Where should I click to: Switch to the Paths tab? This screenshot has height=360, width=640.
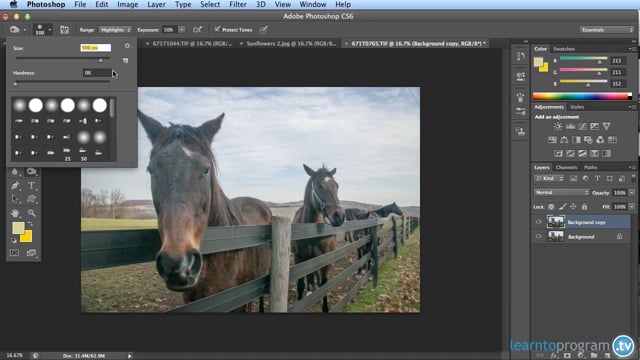click(x=590, y=167)
